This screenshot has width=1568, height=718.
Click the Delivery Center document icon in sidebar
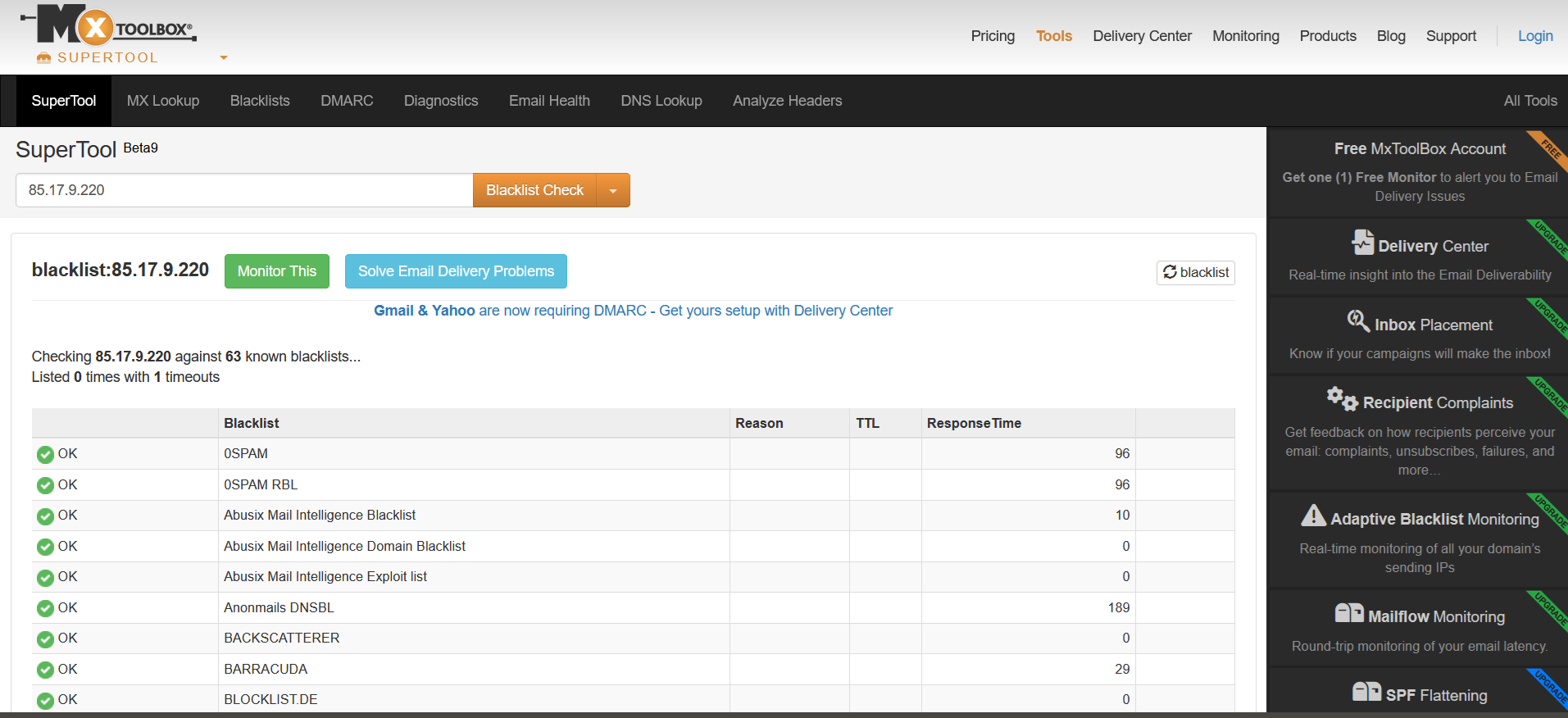[1362, 243]
